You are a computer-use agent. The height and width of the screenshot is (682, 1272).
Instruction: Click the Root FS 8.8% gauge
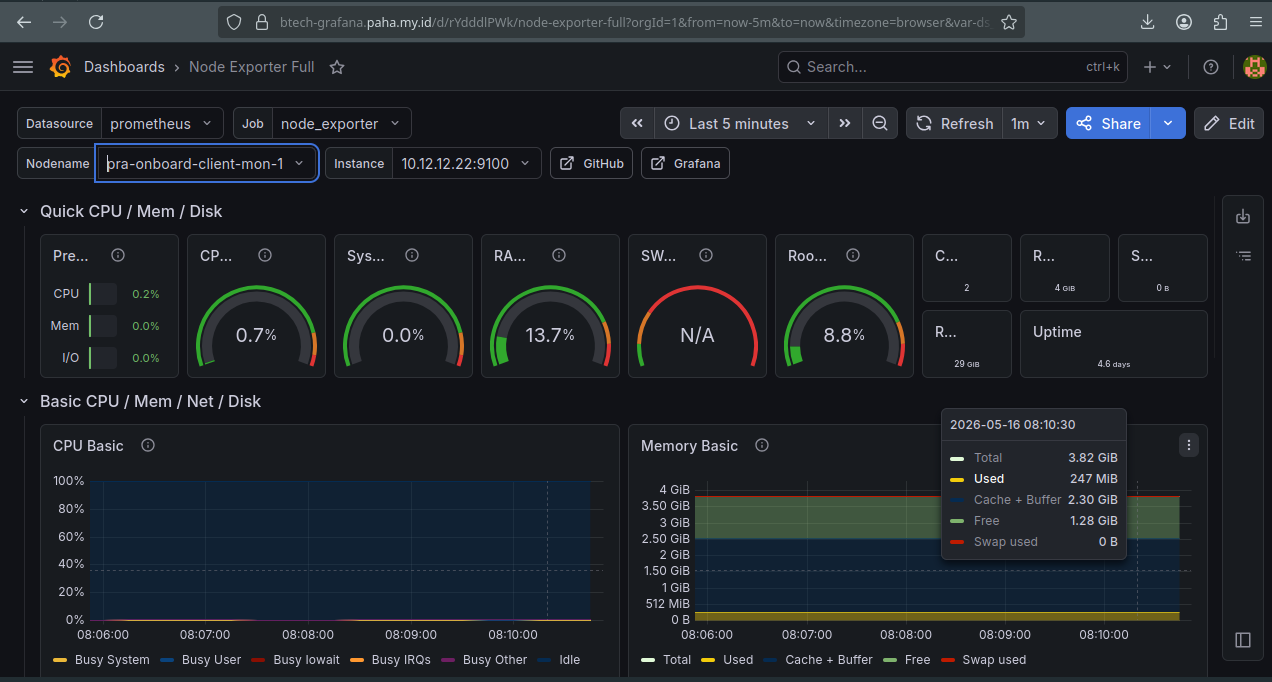[845, 325]
